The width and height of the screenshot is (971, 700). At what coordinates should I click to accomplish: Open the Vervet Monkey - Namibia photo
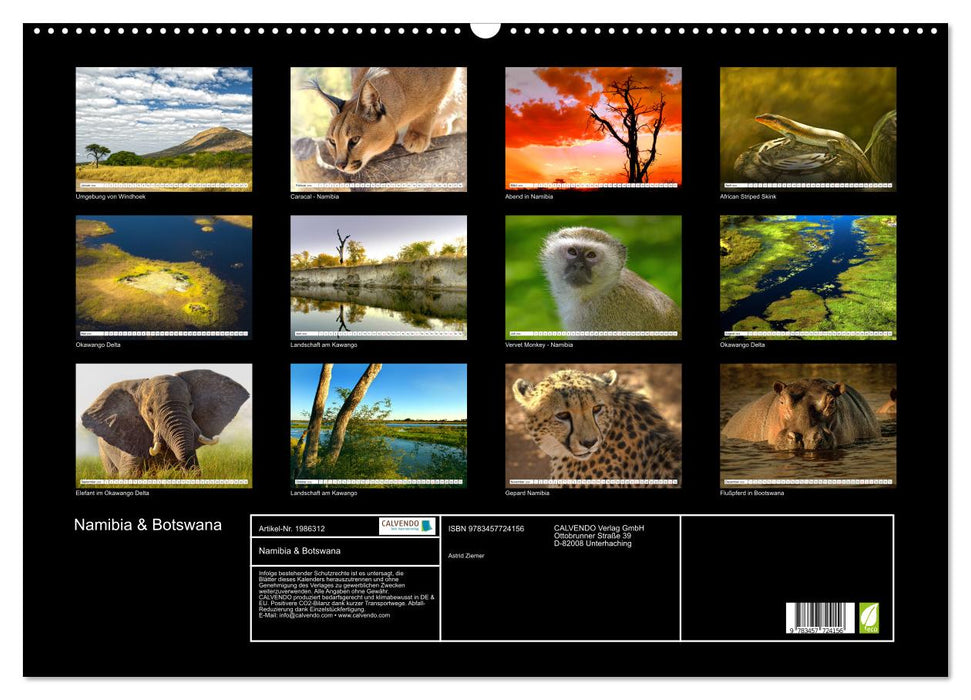coord(593,277)
